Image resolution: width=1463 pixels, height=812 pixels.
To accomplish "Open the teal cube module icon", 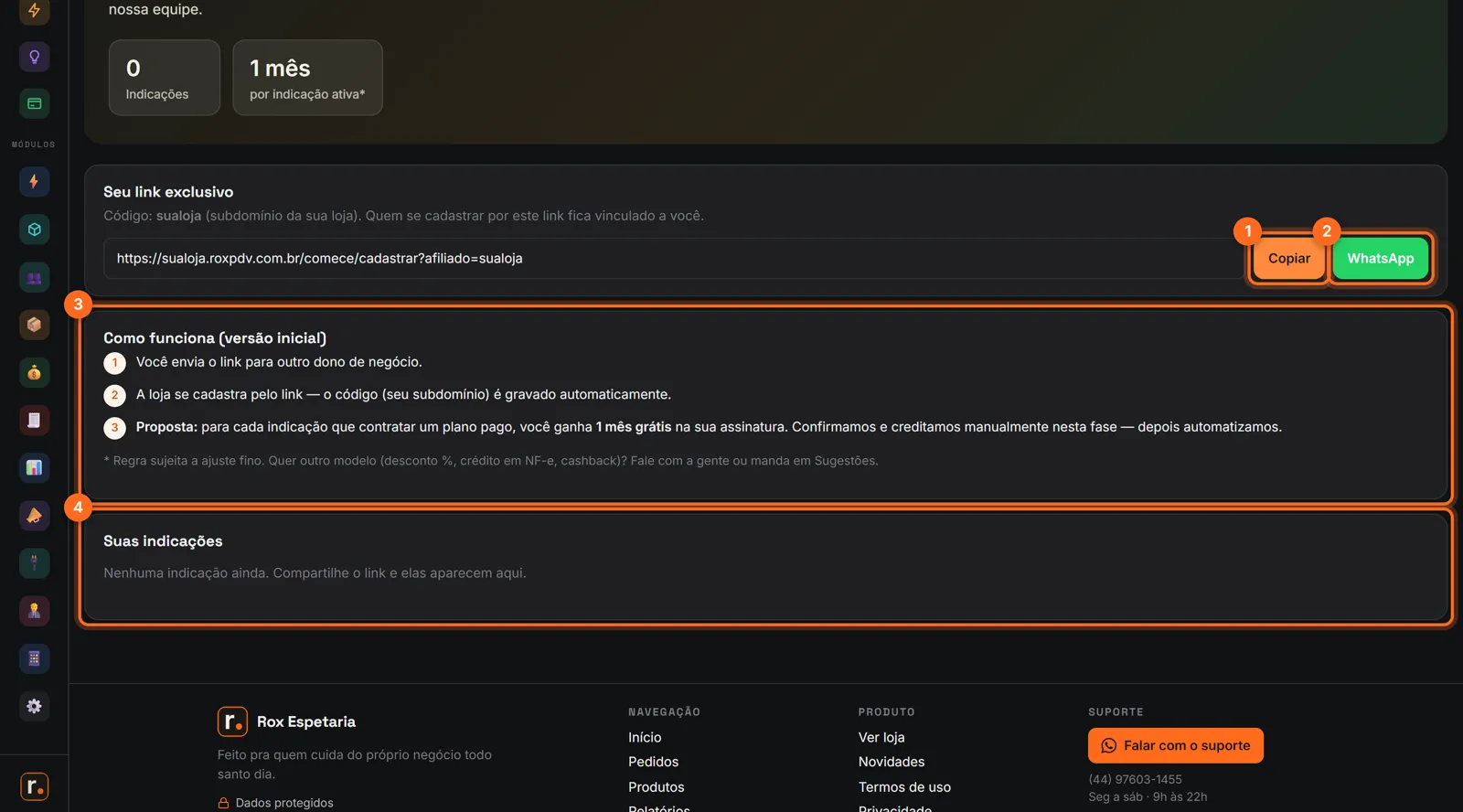I will [x=34, y=230].
